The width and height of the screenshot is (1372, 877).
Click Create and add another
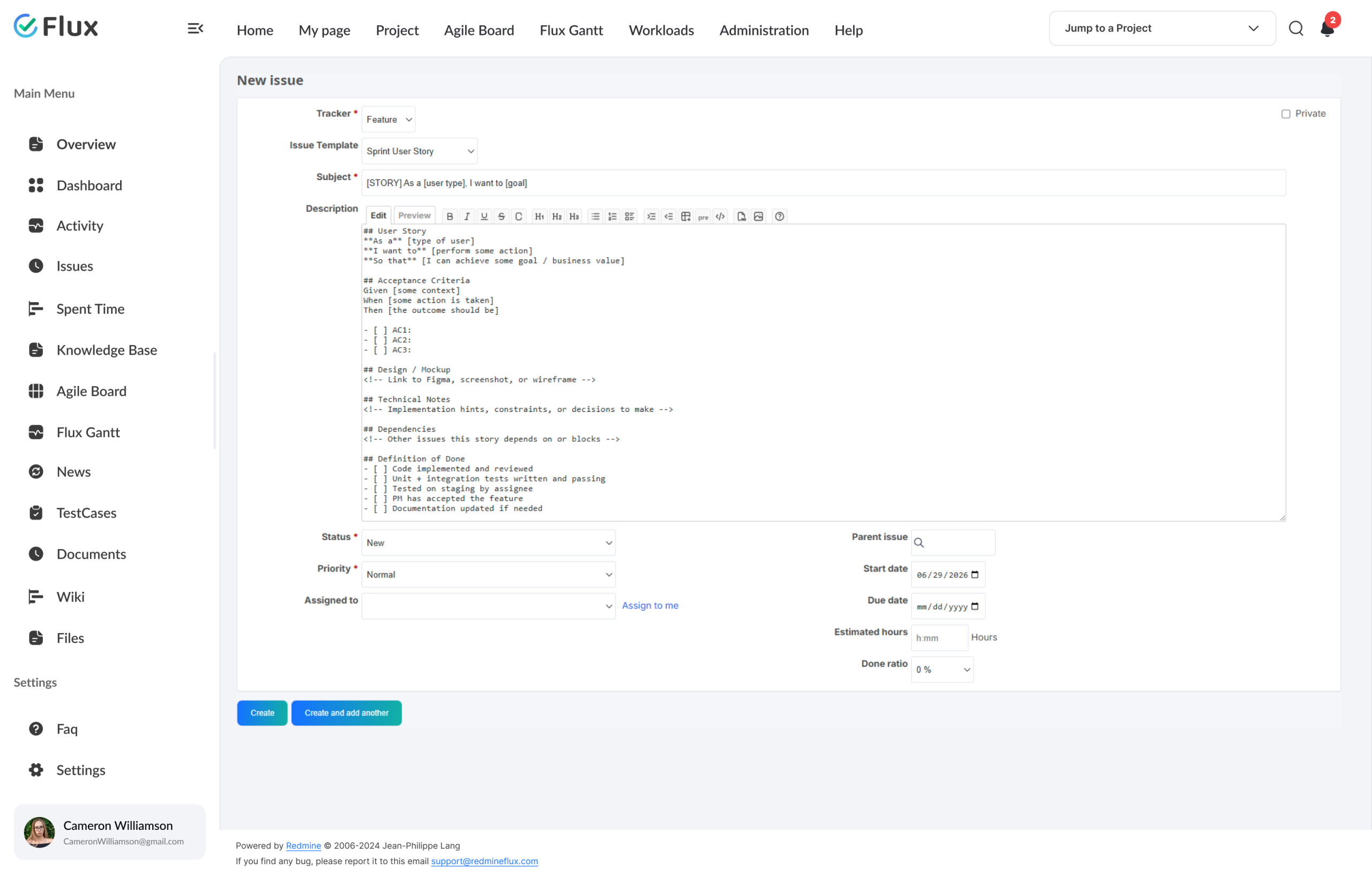pos(346,713)
